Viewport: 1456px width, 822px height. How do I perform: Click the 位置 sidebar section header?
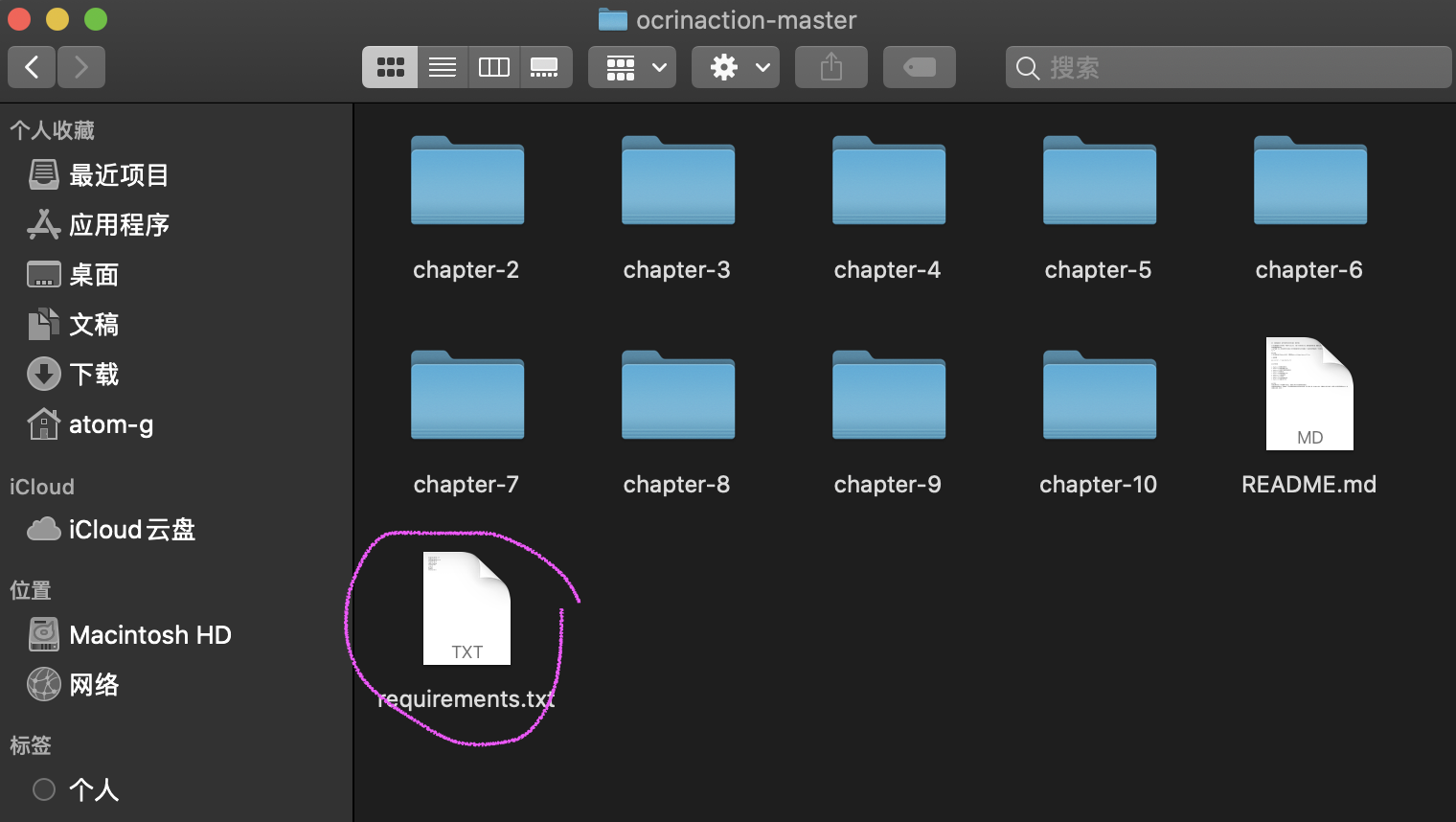click(31, 590)
